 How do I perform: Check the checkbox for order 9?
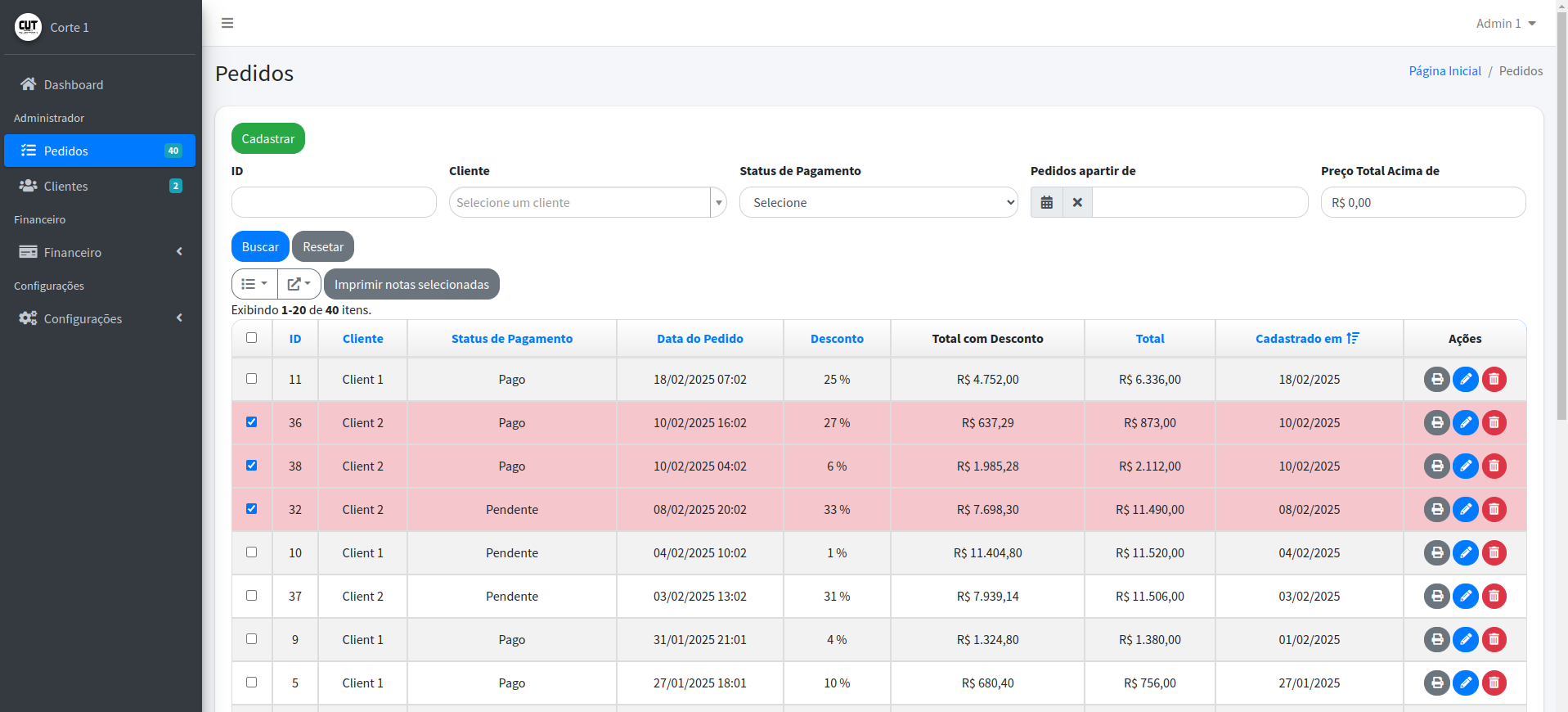coord(251,639)
